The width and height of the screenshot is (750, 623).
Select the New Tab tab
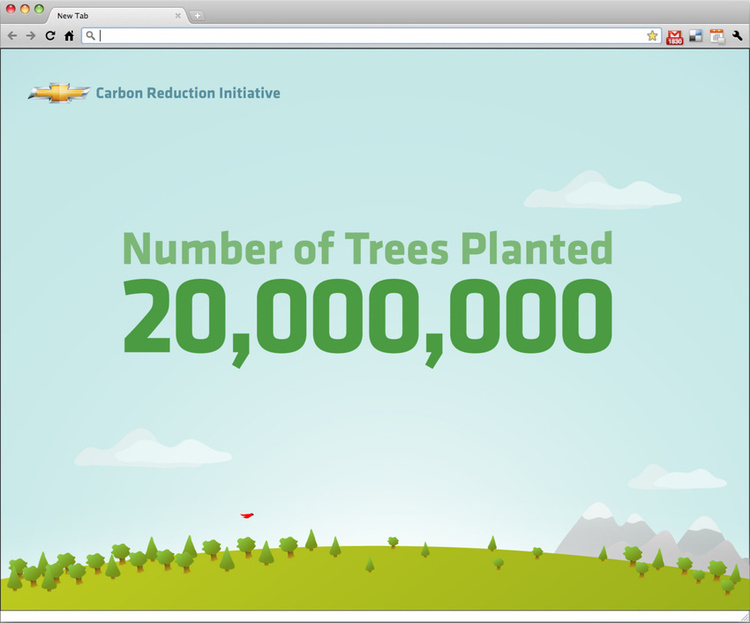[x=110, y=15]
